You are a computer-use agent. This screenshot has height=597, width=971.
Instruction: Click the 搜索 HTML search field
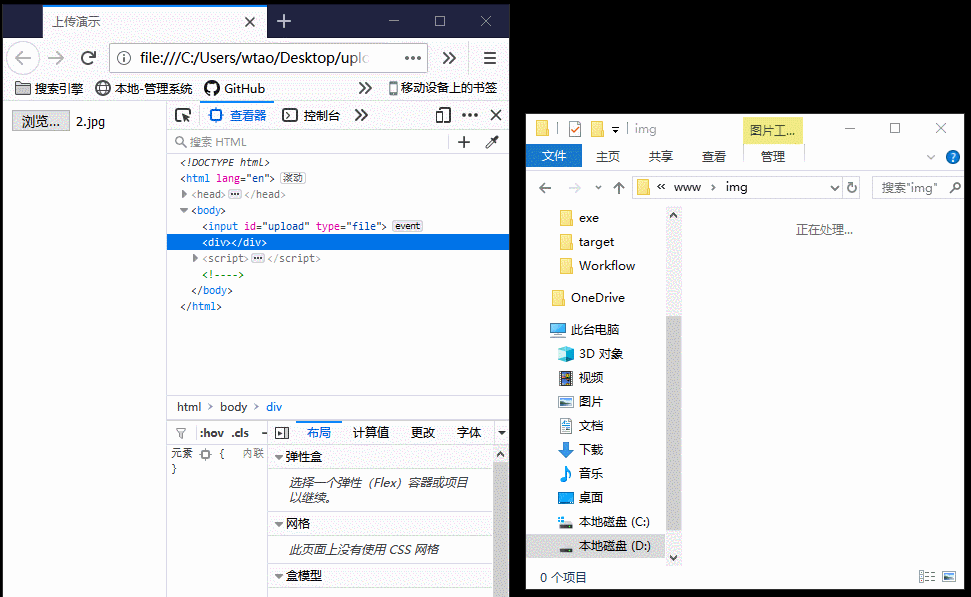click(x=310, y=142)
